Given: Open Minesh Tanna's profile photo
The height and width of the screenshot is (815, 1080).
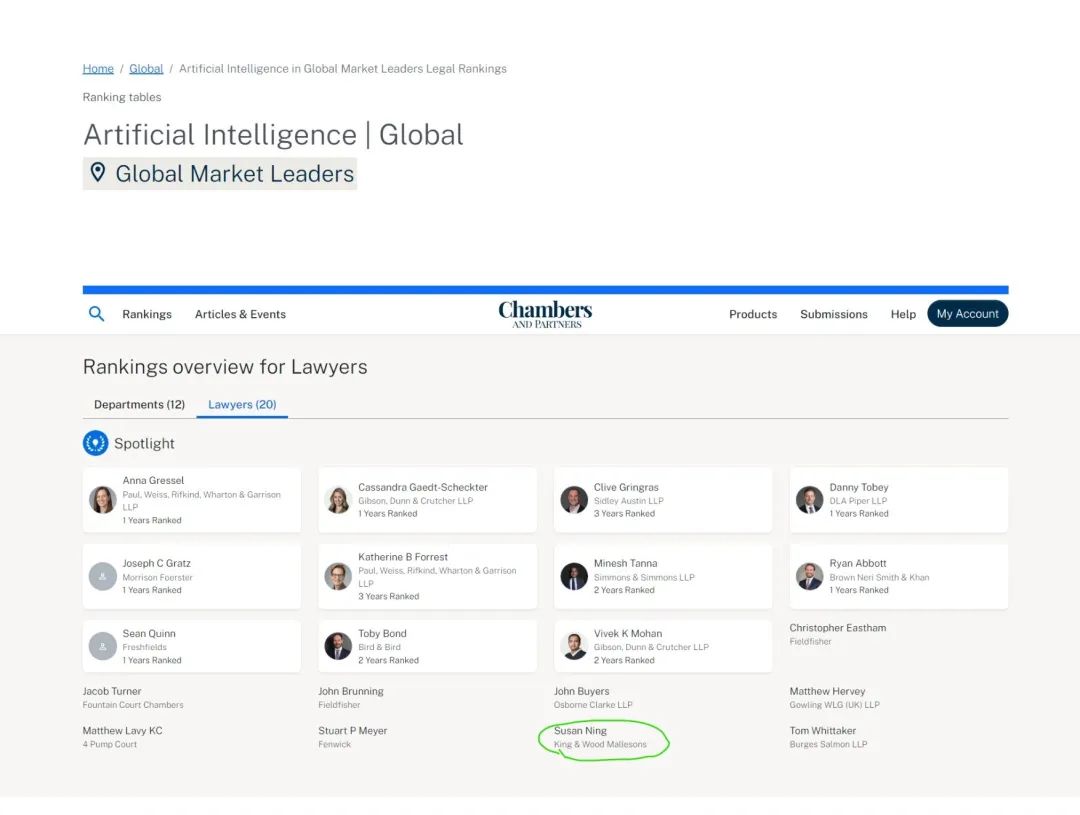Looking at the screenshot, I should click(x=574, y=577).
